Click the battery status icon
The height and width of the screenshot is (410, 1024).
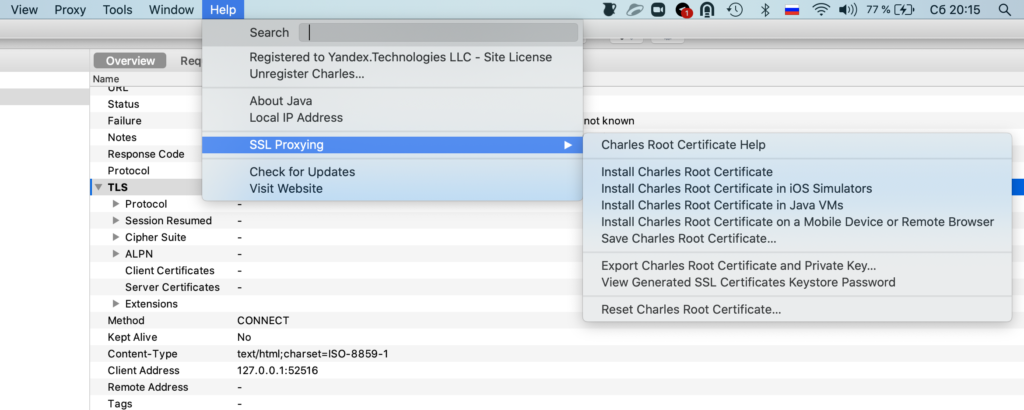[x=904, y=10]
